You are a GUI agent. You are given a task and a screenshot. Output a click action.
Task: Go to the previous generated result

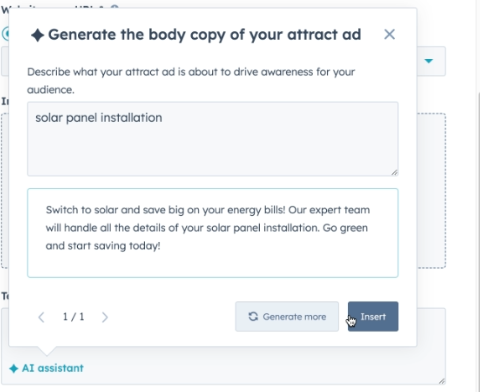[41, 317]
